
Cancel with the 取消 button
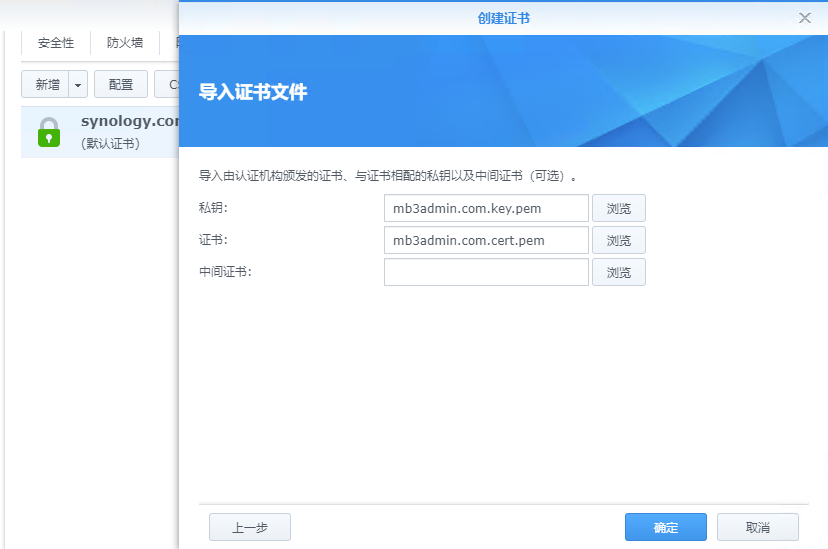[x=758, y=527]
